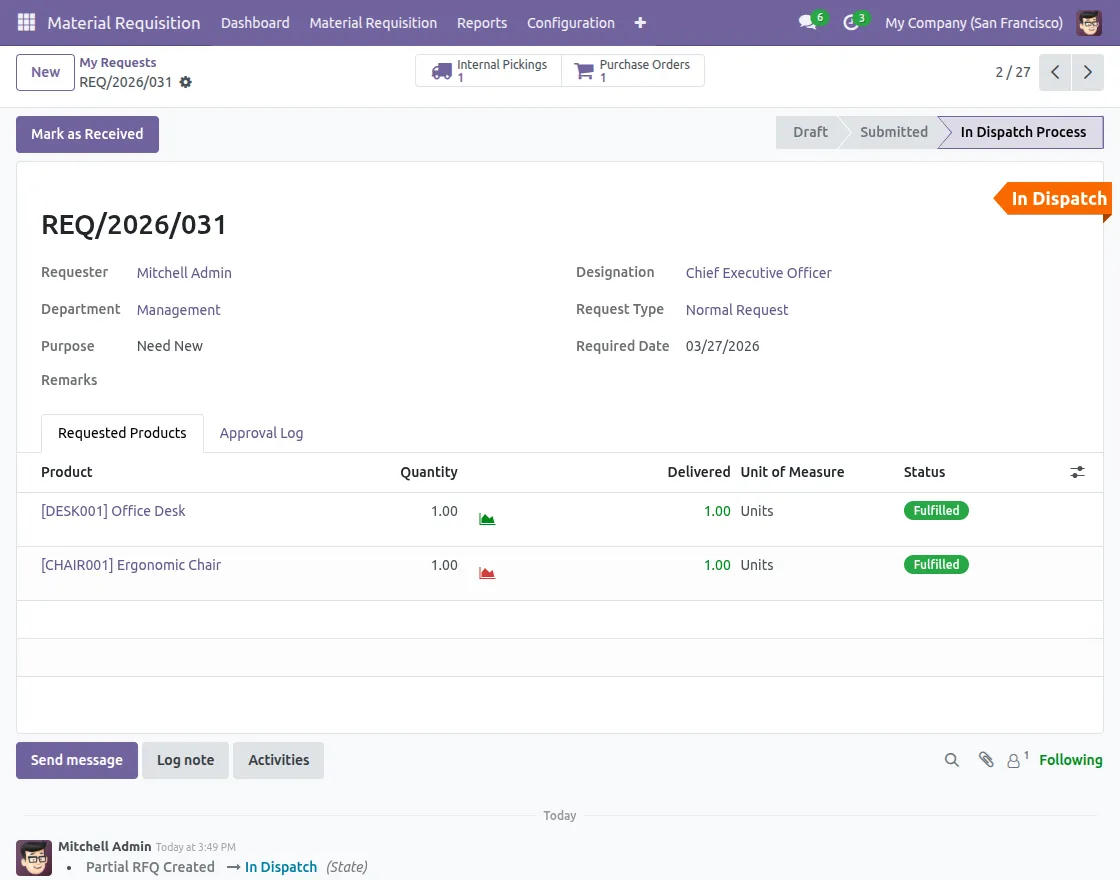Click the followers person icon

tap(1014, 760)
